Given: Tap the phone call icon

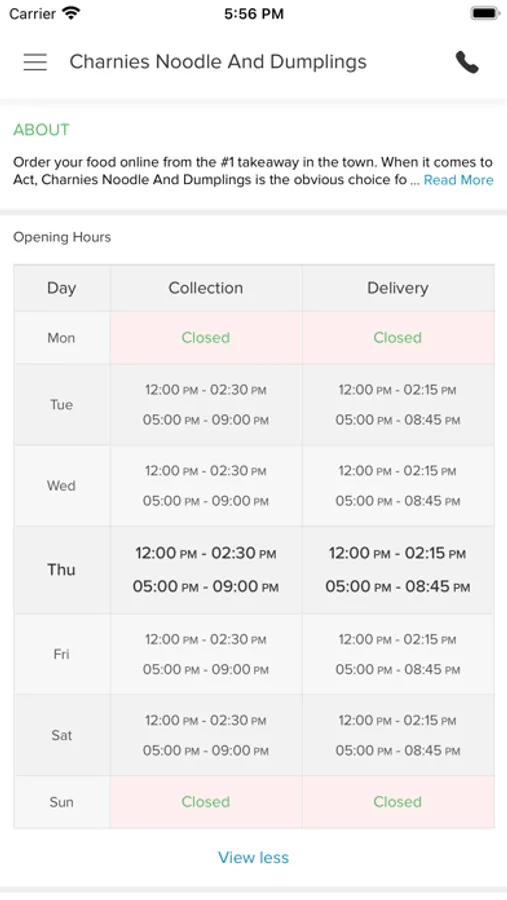Looking at the screenshot, I should 467,62.
